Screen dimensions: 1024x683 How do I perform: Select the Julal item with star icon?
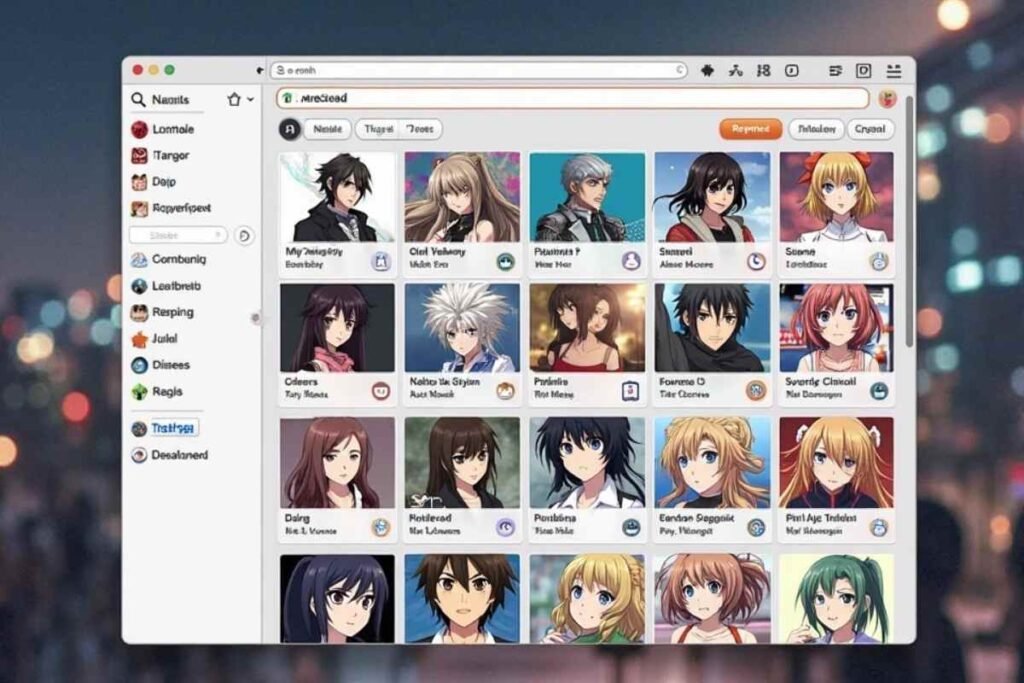click(154, 339)
